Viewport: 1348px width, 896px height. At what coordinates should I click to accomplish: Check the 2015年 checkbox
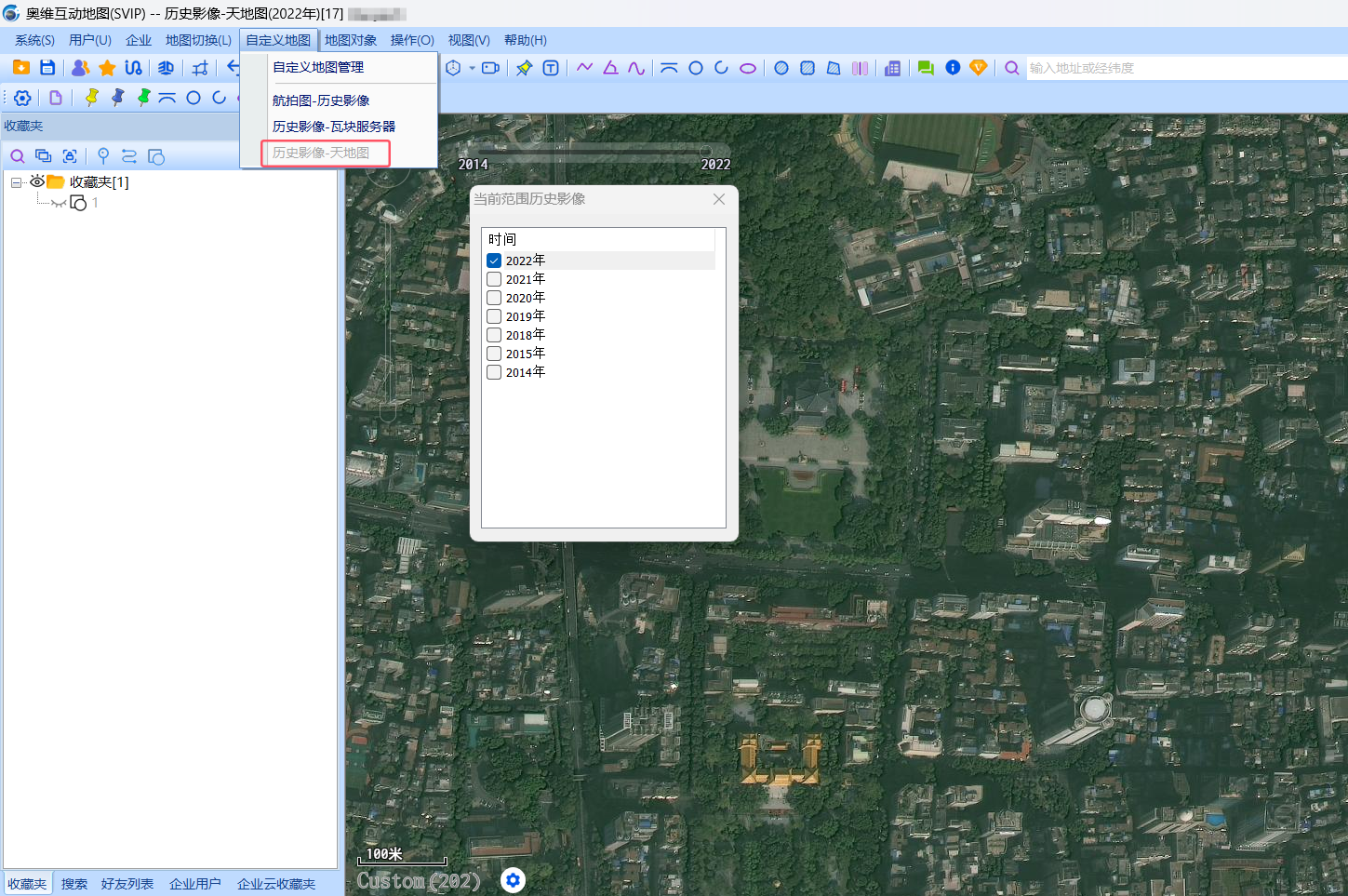click(x=494, y=354)
